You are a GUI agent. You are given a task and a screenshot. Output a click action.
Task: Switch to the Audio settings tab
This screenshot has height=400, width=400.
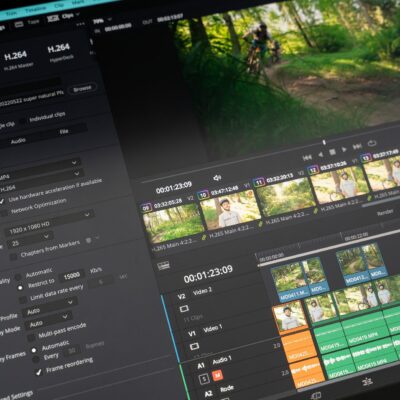coord(18,141)
